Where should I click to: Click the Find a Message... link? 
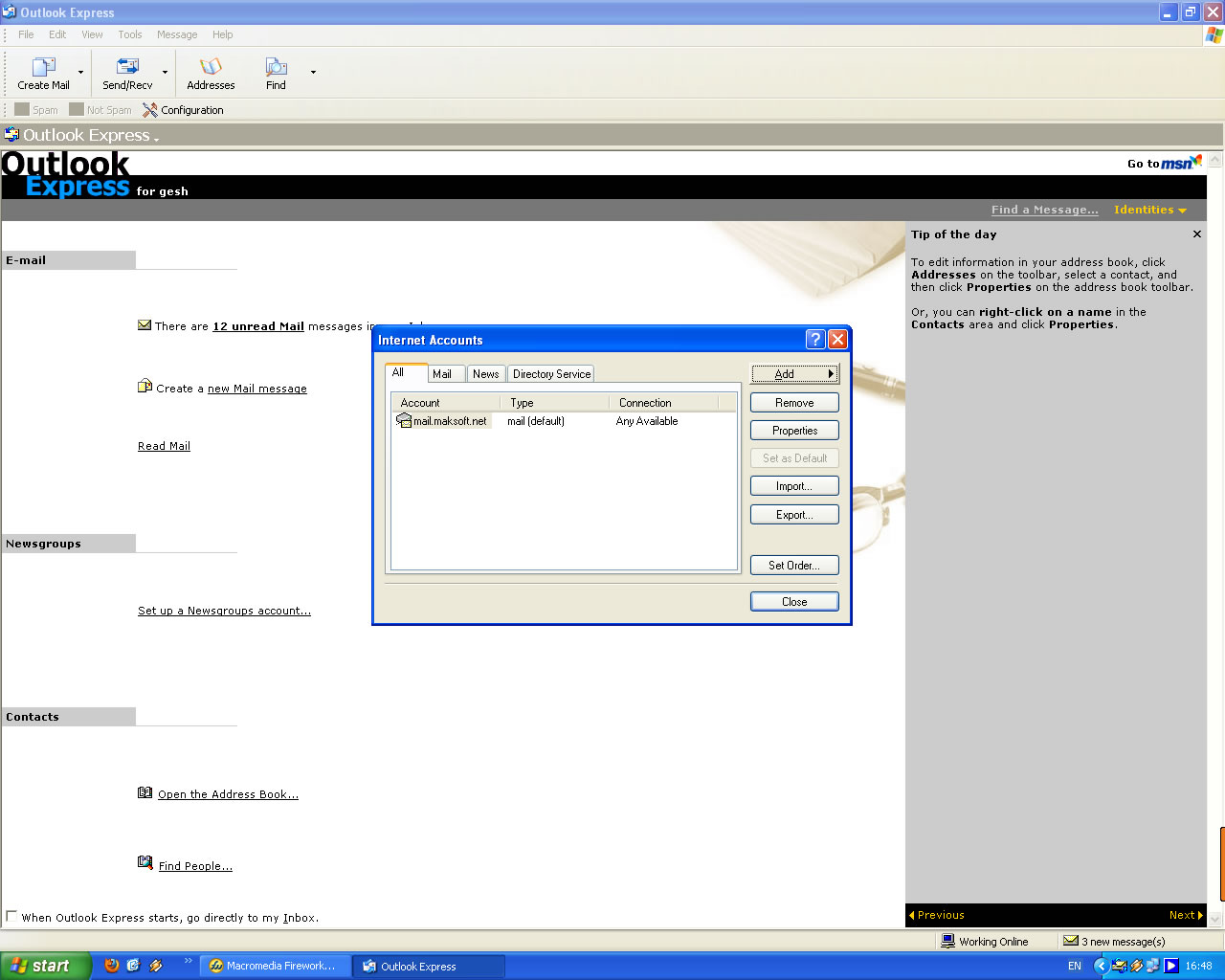tap(1045, 210)
